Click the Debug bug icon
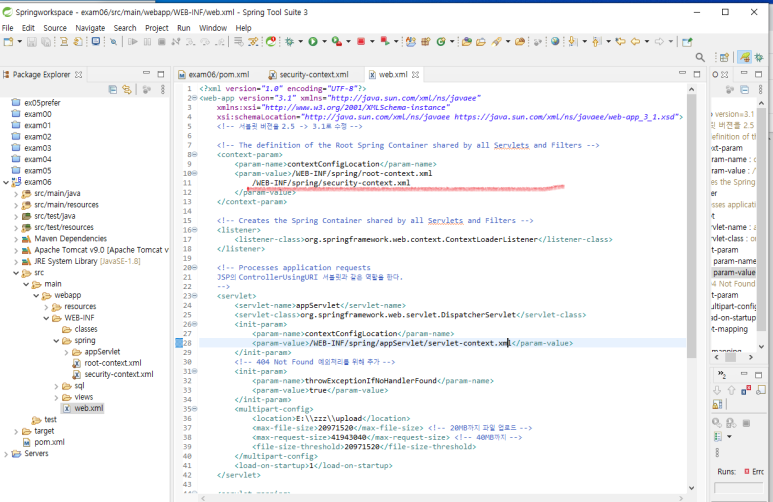 (x=289, y=42)
